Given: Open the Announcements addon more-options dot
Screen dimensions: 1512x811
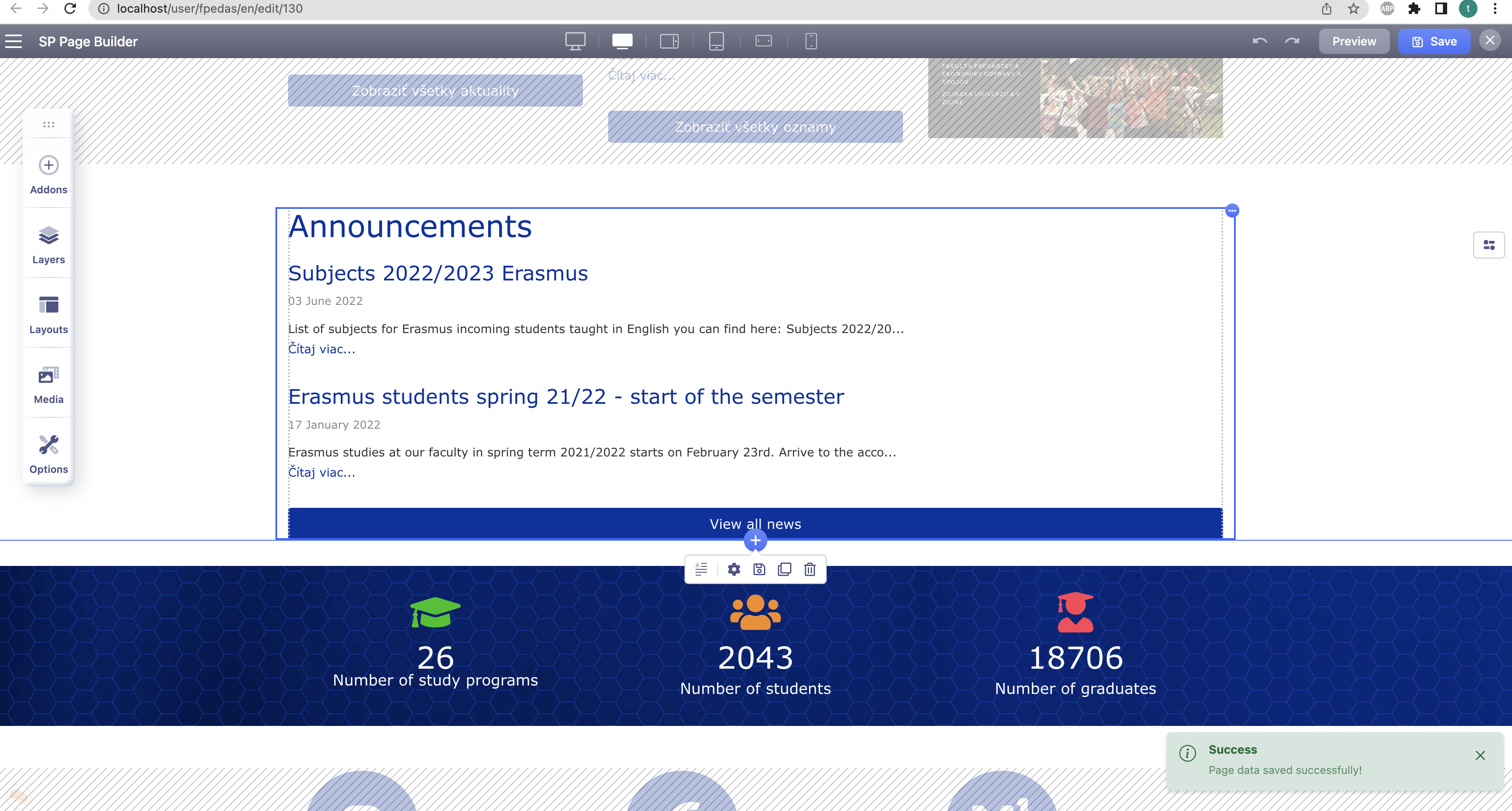Looking at the screenshot, I should (x=1232, y=211).
